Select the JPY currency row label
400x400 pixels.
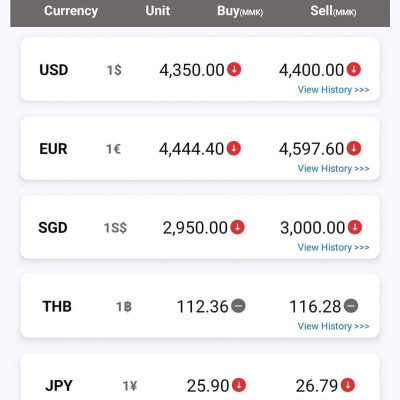59,386
